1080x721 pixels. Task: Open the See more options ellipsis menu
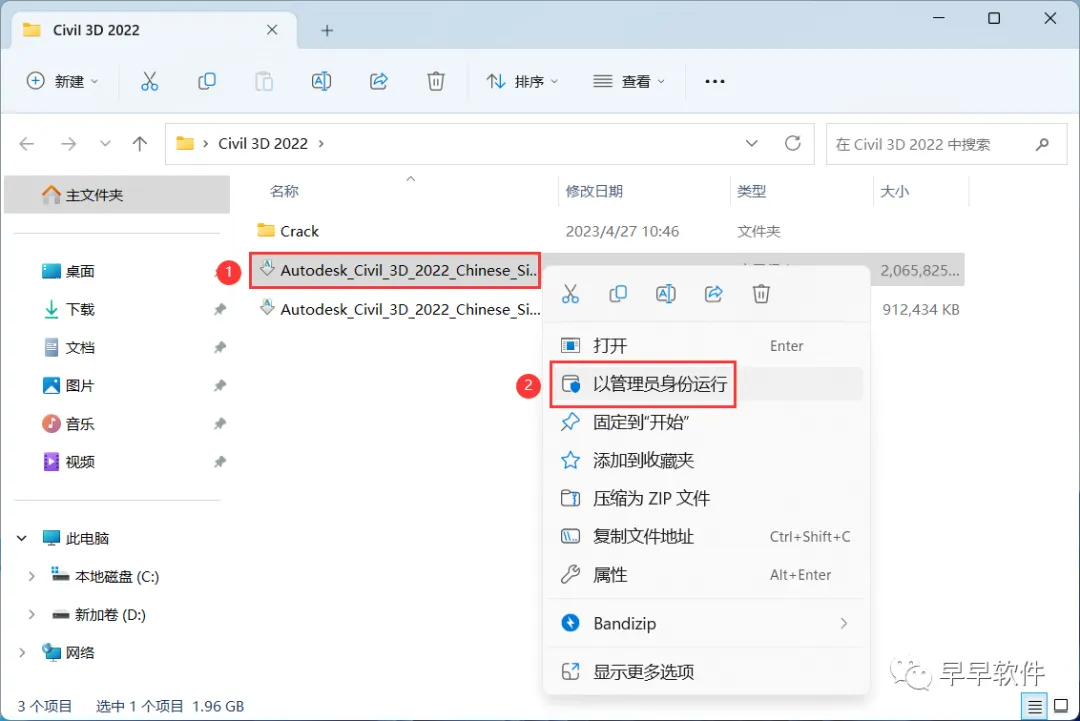click(x=715, y=81)
